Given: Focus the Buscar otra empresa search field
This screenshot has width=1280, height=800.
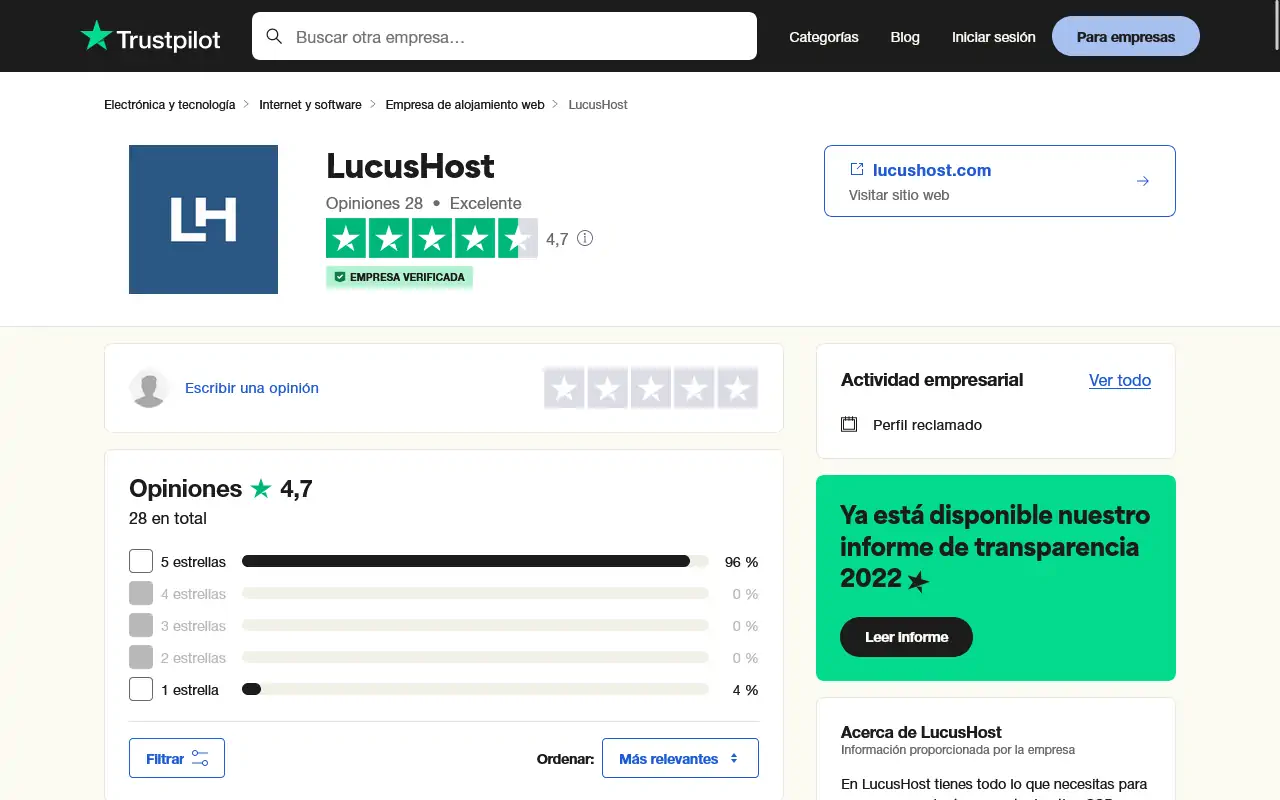Looking at the screenshot, I should pos(504,36).
